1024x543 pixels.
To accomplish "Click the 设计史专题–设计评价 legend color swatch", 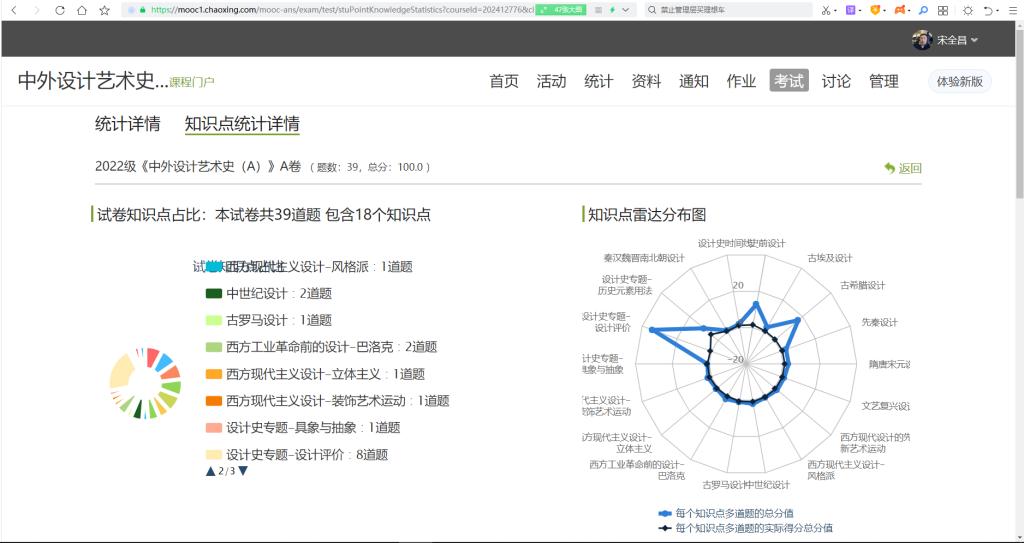I will click(213, 455).
